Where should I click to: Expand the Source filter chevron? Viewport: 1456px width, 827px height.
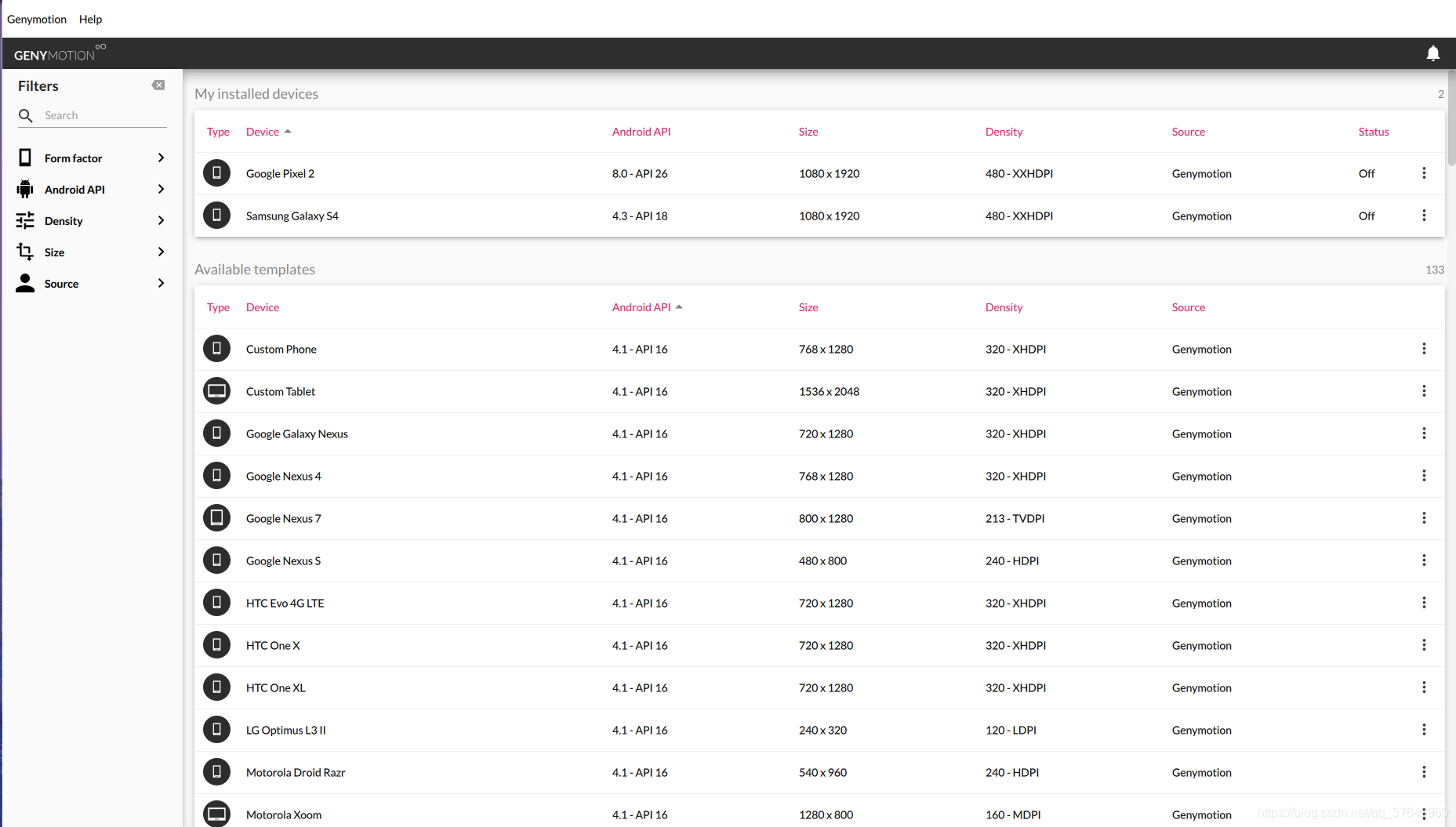[161, 283]
